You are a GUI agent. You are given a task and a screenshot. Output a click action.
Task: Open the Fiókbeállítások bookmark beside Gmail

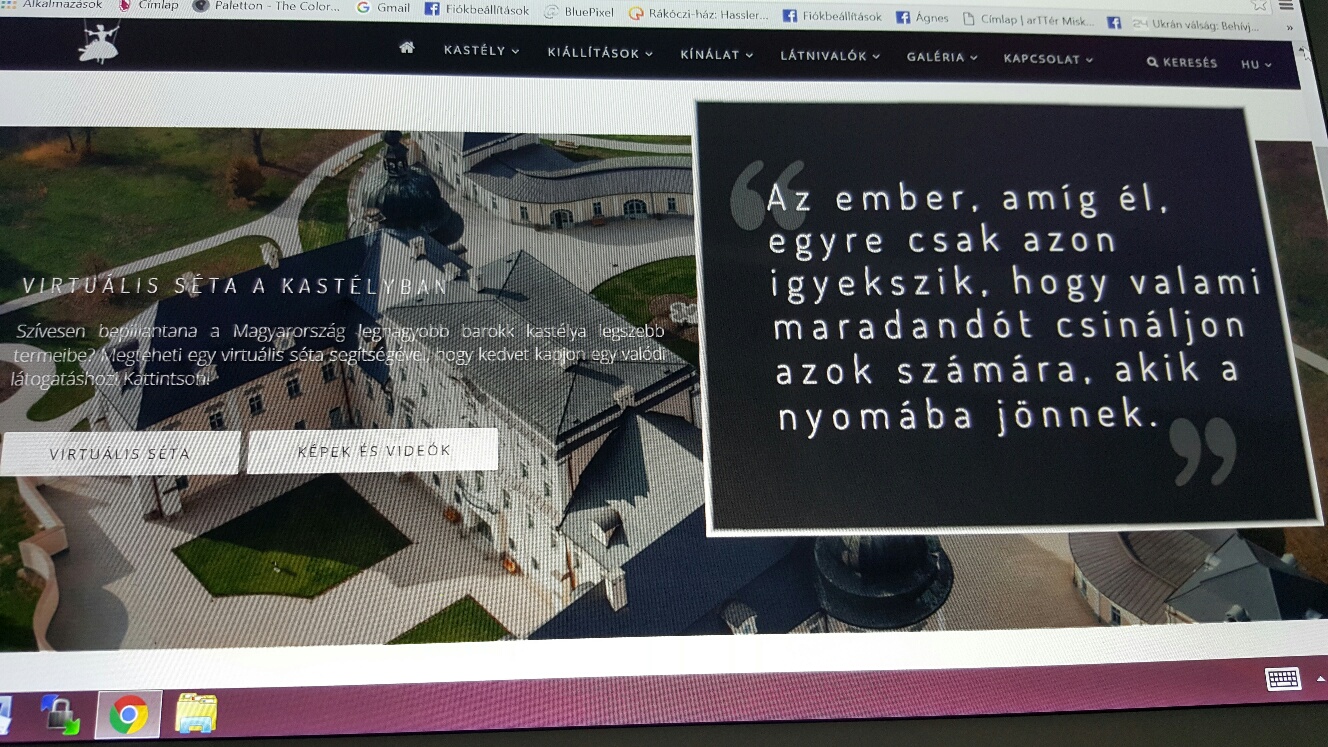(x=476, y=10)
